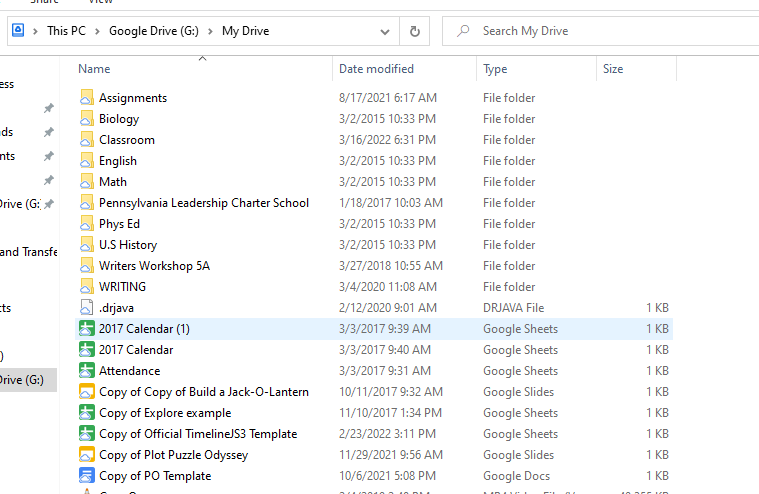The height and width of the screenshot is (494, 759).
Task: Click the Slides icon for Build a Jack-O-Lantern copy
Action: pyautogui.click(x=87, y=391)
